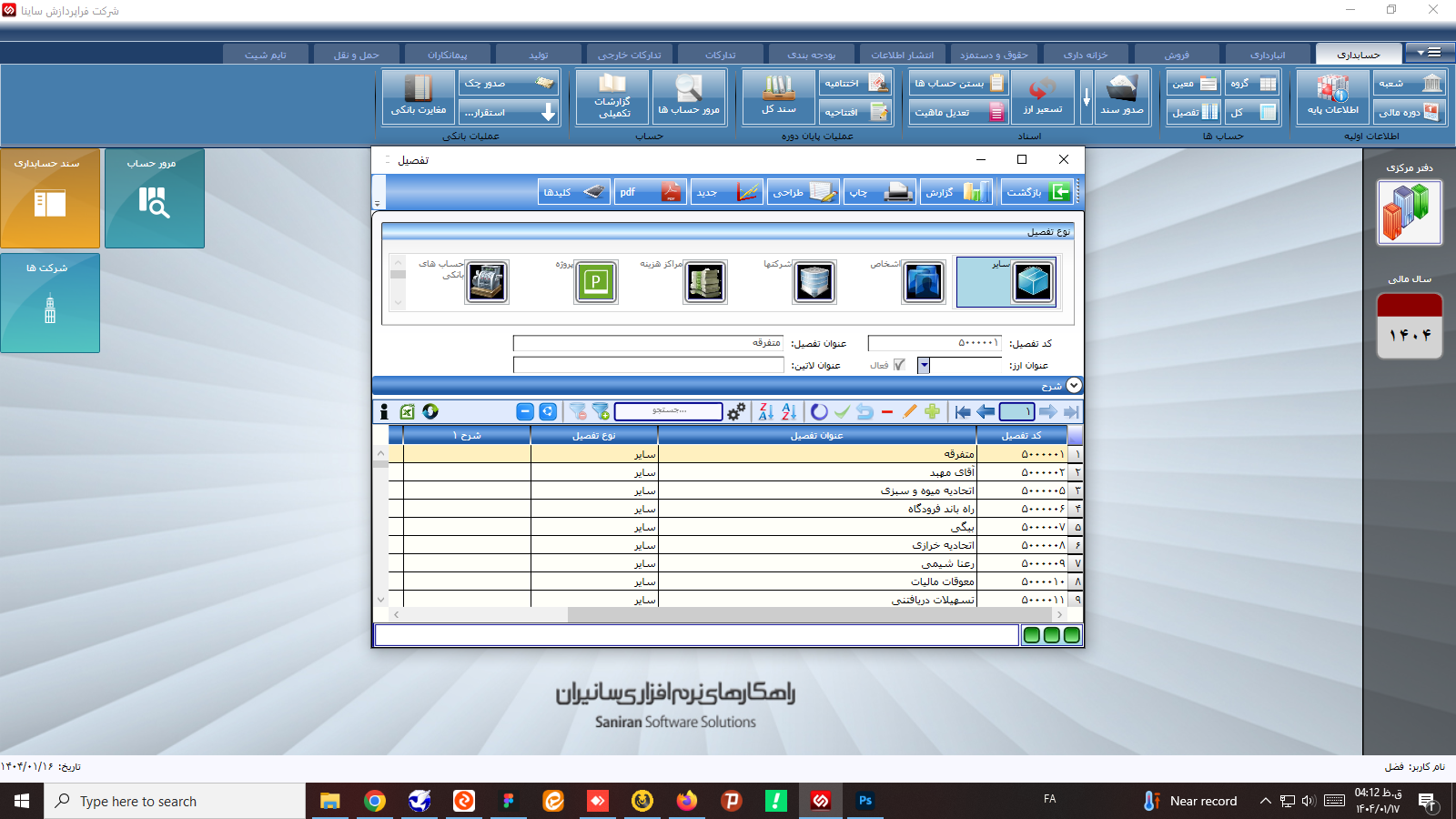Select the شرکتها (companies) detail type icon
The width and height of the screenshot is (1456, 819).
point(813,282)
